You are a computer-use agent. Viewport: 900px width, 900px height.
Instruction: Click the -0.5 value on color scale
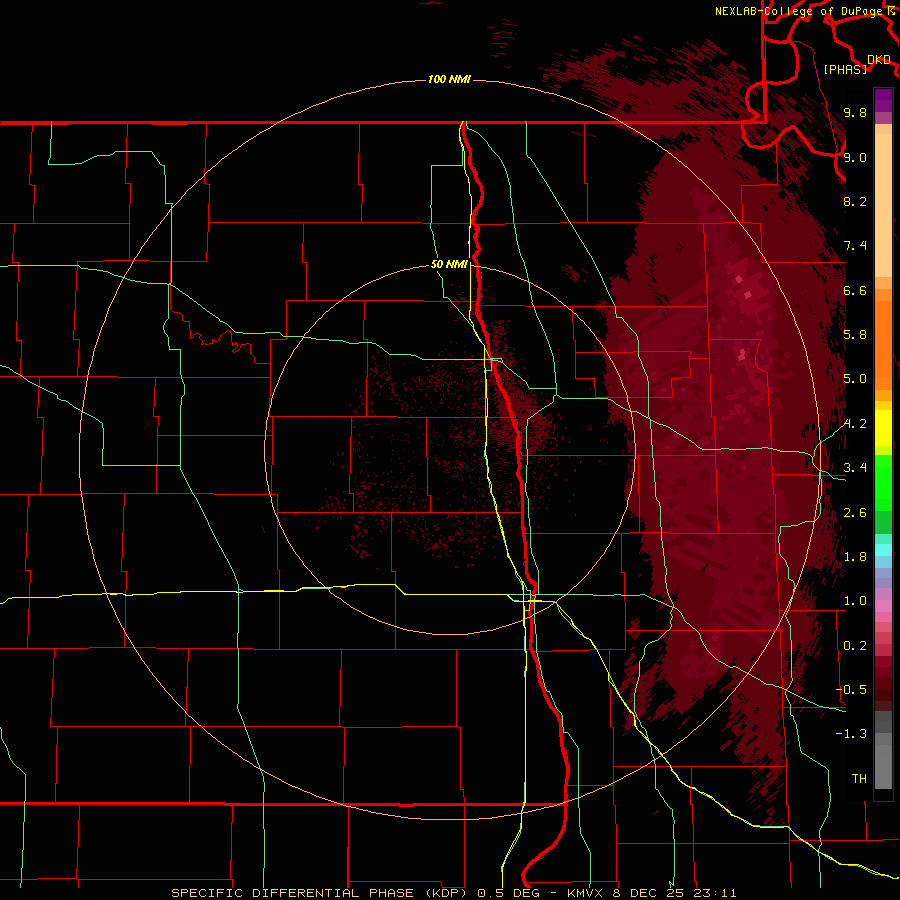(x=851, y=690)
